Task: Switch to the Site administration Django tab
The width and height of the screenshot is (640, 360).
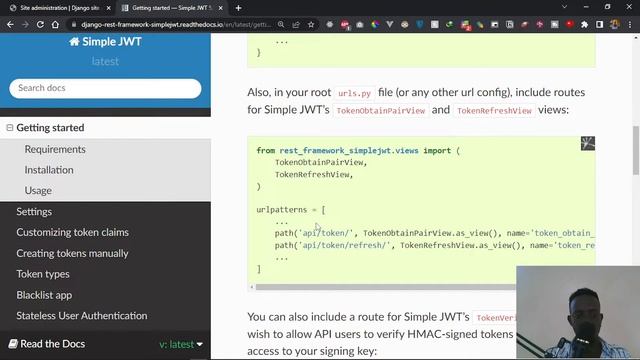Action: 60,8
